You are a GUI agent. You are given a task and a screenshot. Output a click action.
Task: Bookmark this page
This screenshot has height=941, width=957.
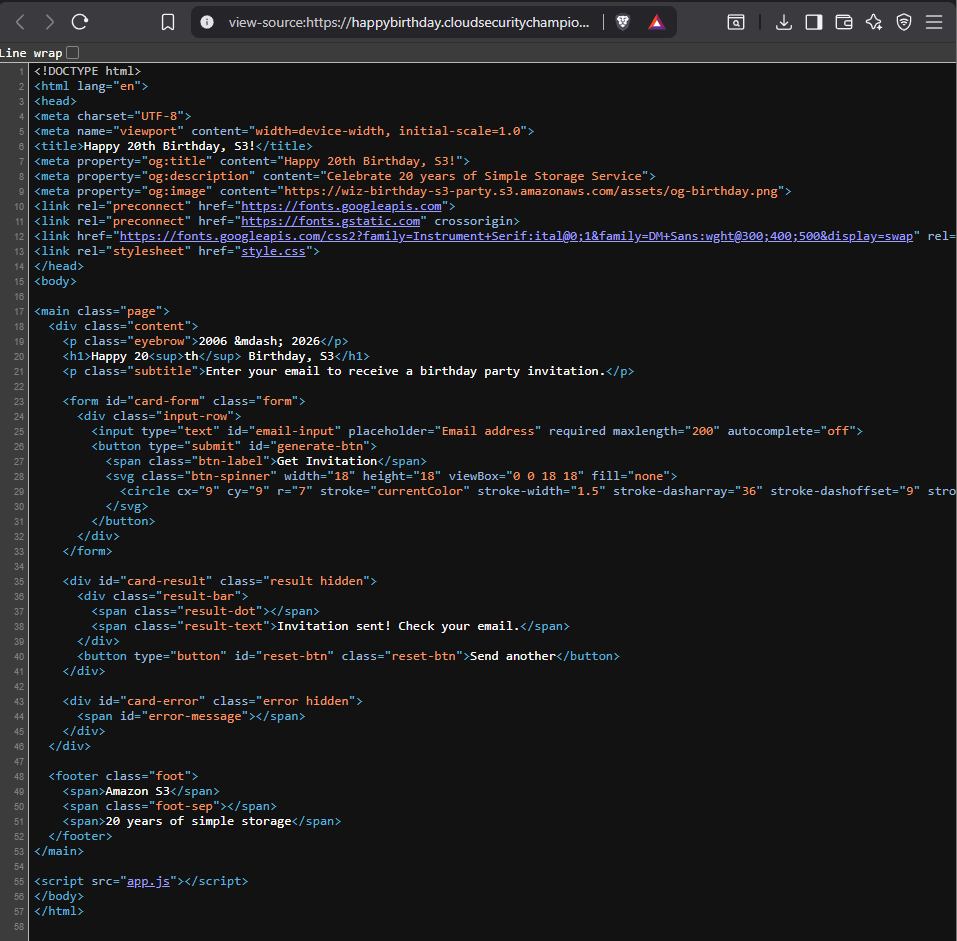tap(168, 22)
